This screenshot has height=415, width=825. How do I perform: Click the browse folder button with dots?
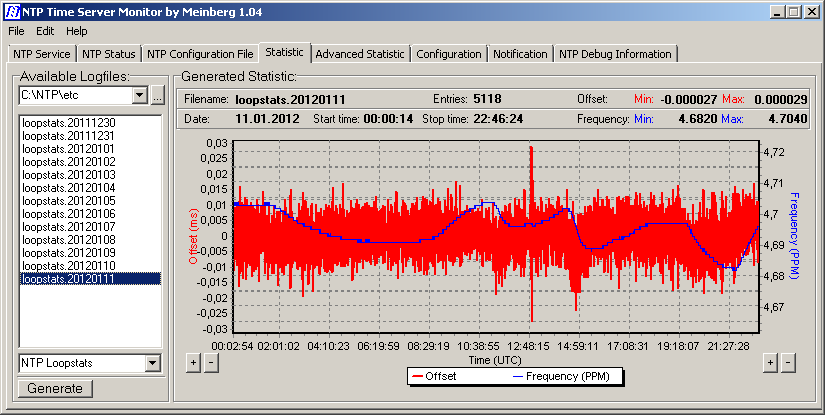point(157,95)
